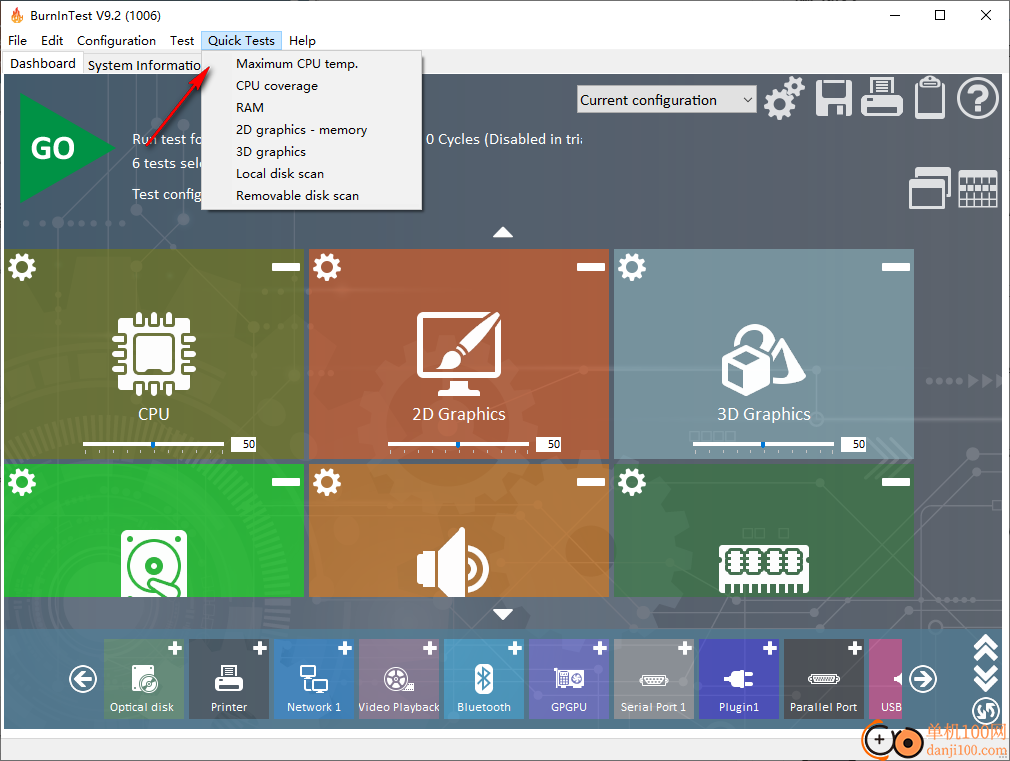Viewport: 1010px width, 761px height.
Task: Open the Help menu
Action: (x=302, y=41)
